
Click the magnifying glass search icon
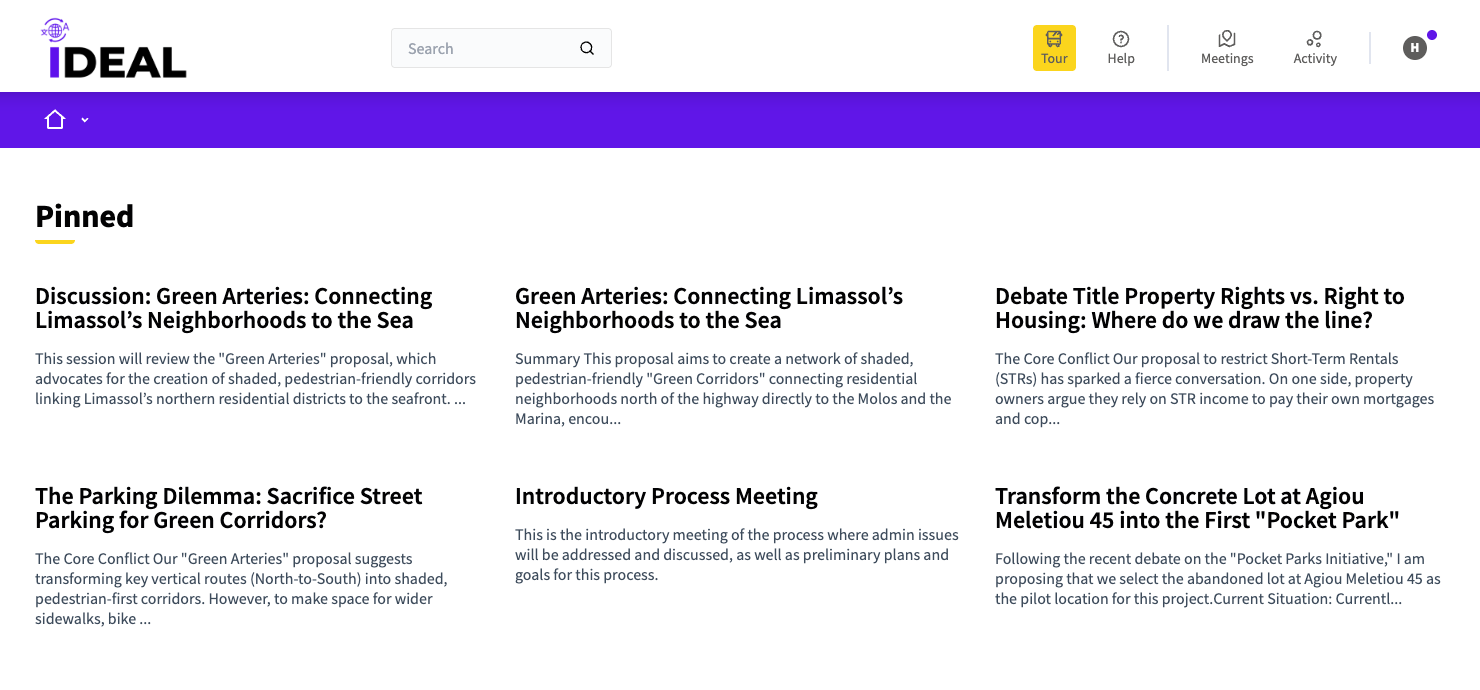point(587,48)
